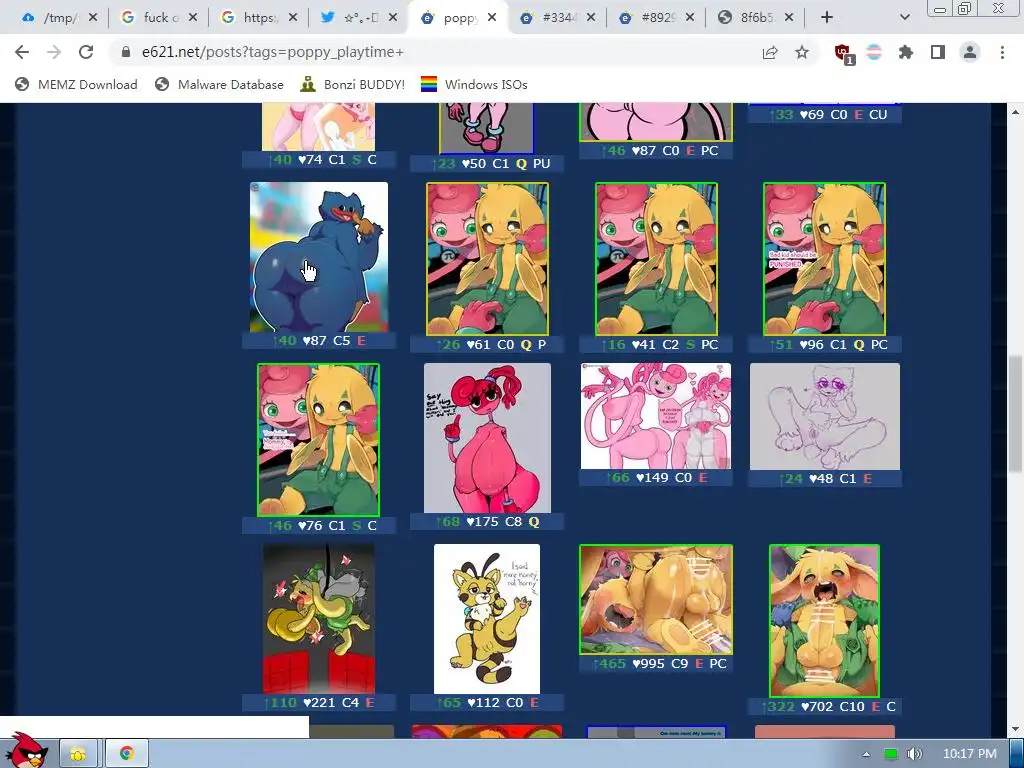Open a new tab with the plus button
Viewport: 1024px width, 768px height.
(x=827, y=18)
